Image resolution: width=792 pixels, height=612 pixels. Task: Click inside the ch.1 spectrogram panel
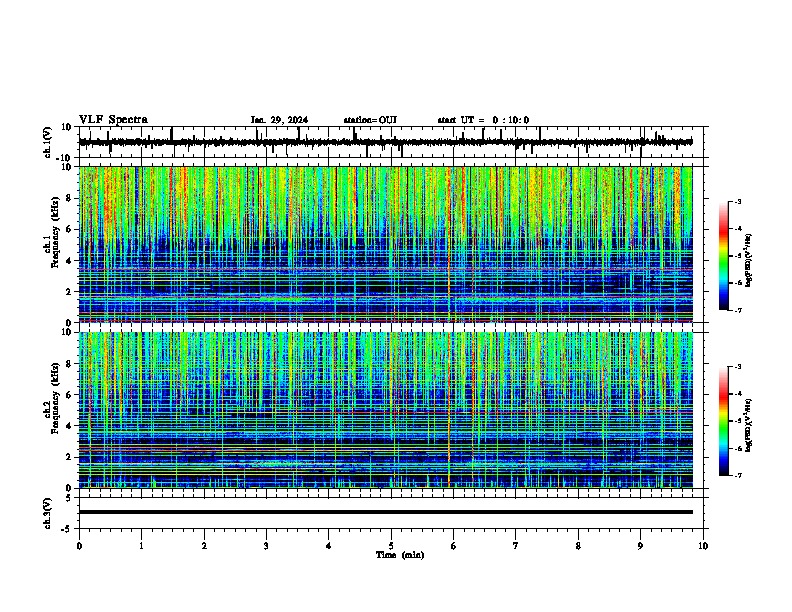385,244
